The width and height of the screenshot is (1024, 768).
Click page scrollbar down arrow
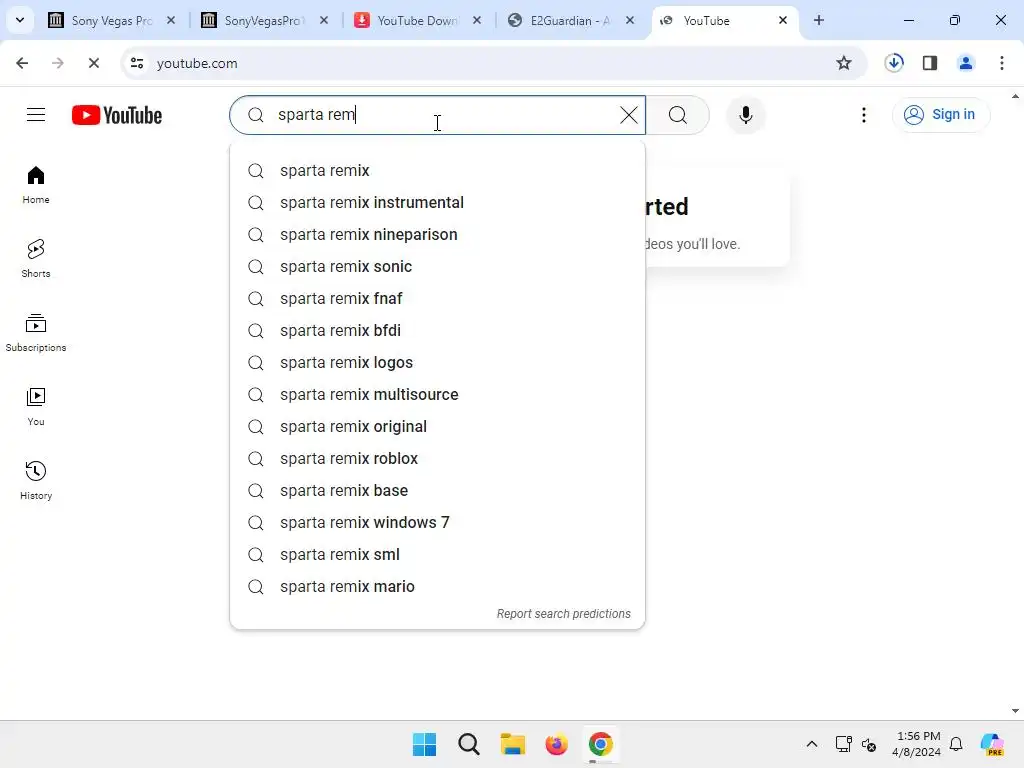click(x=1016, y=711)
